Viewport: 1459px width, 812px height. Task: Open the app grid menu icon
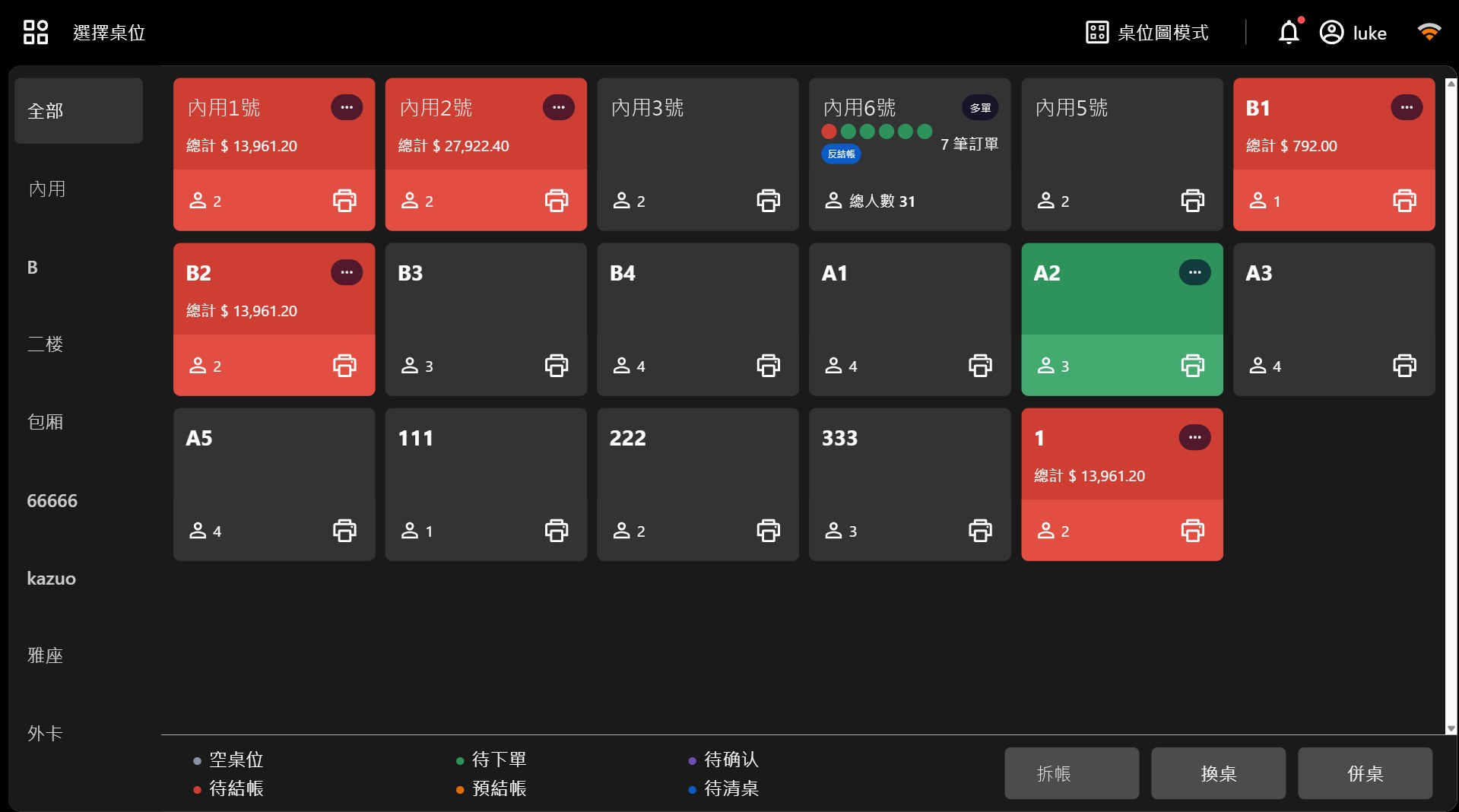[x=35, y=33]
